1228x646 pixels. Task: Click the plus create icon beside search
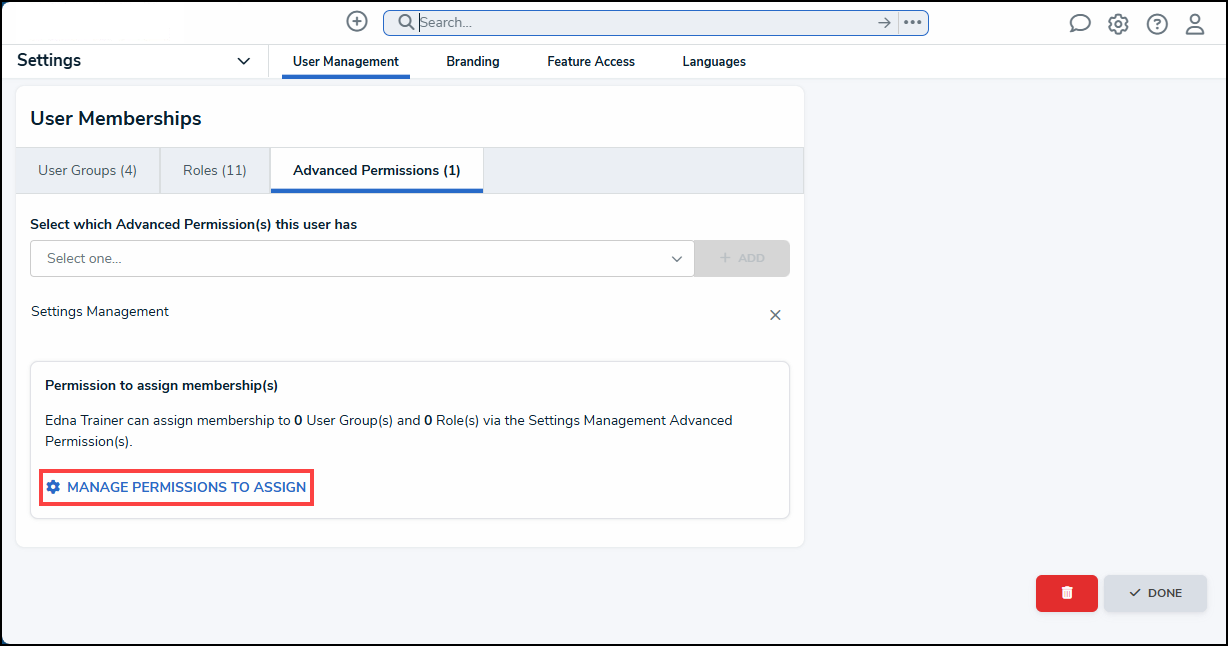tap(357, 21)
